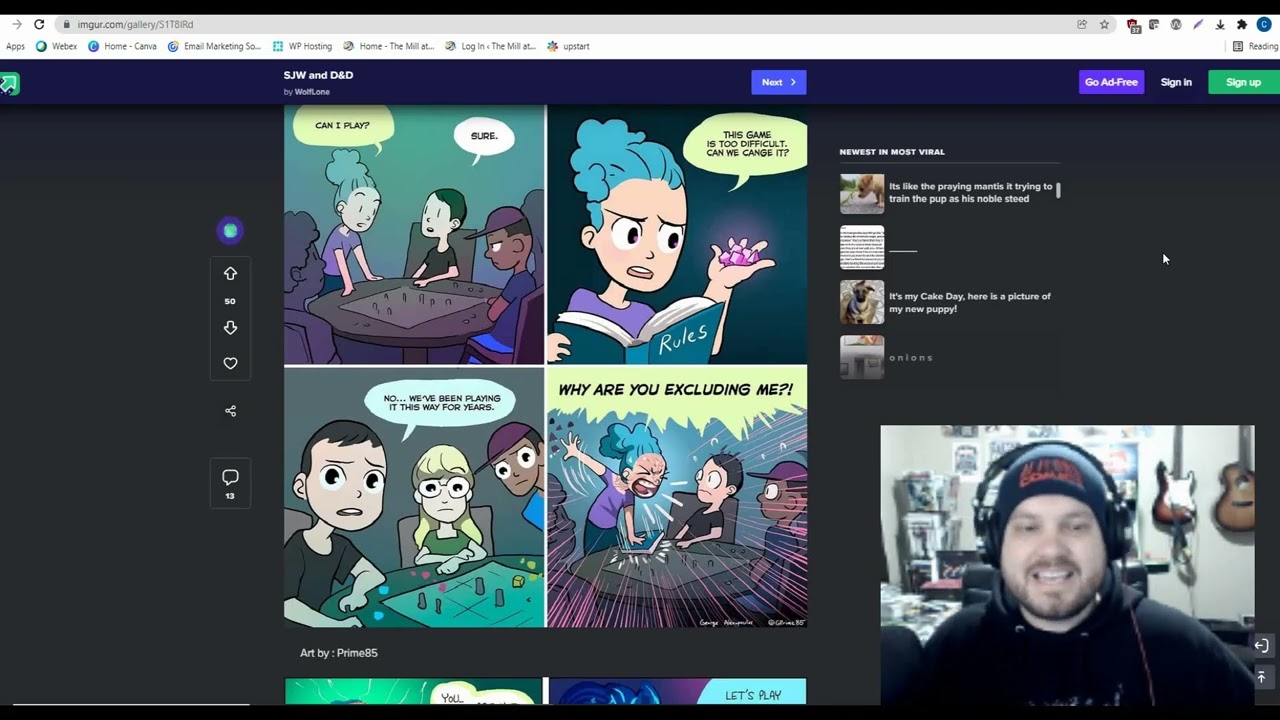
Task: Open the share options icon
Action: [x=230, y=411]
